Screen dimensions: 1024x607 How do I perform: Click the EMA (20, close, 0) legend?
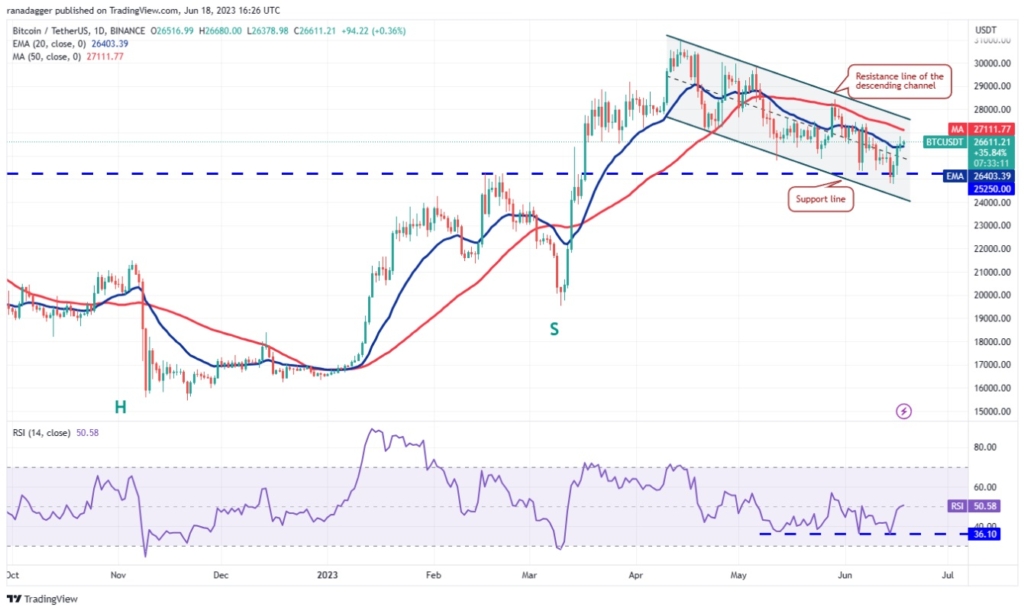(x=49, y=44)
